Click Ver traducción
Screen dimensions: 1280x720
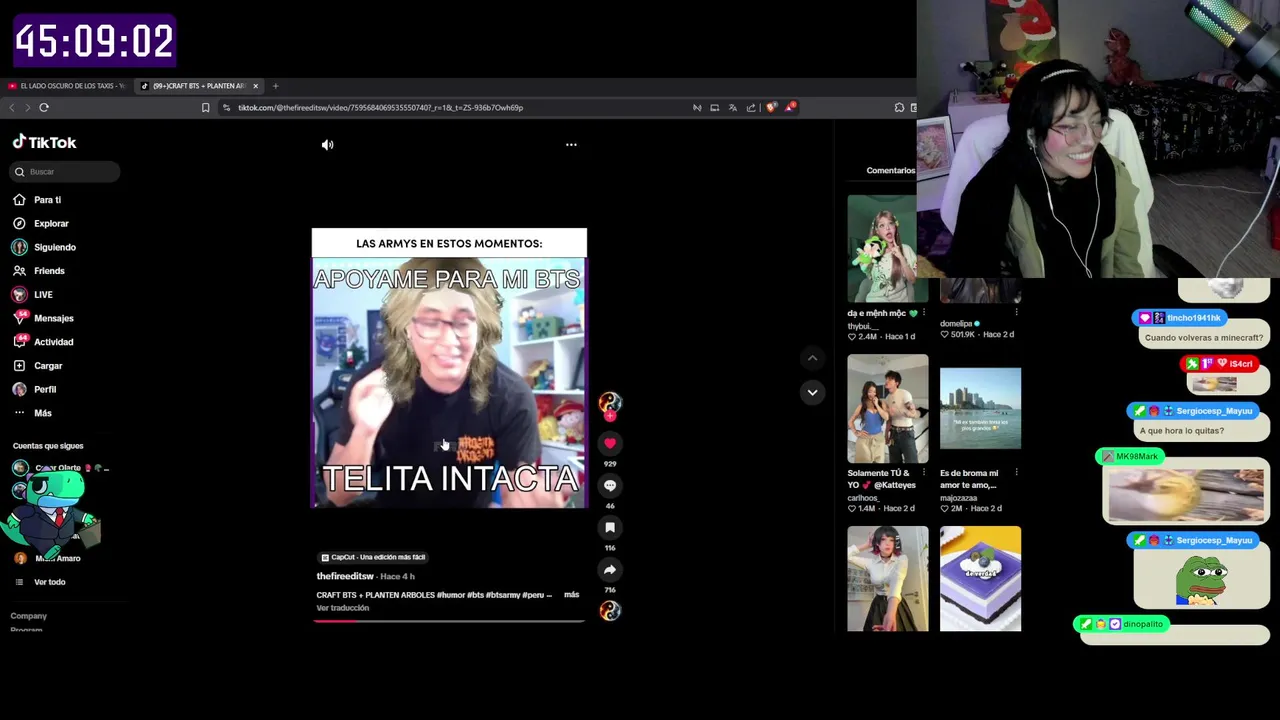(x=343, y=608)
